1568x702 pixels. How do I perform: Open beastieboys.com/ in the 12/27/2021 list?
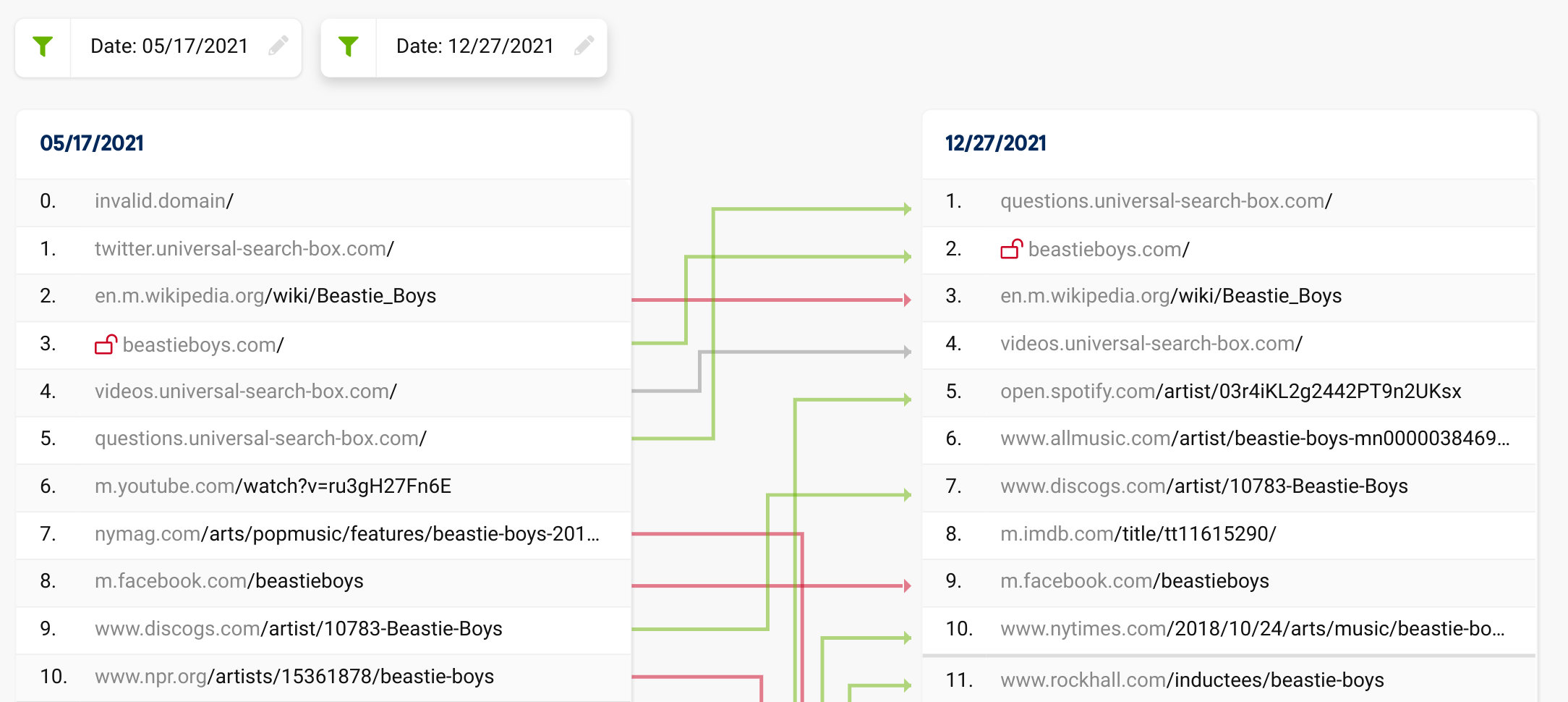click(x=1109, y=250)
